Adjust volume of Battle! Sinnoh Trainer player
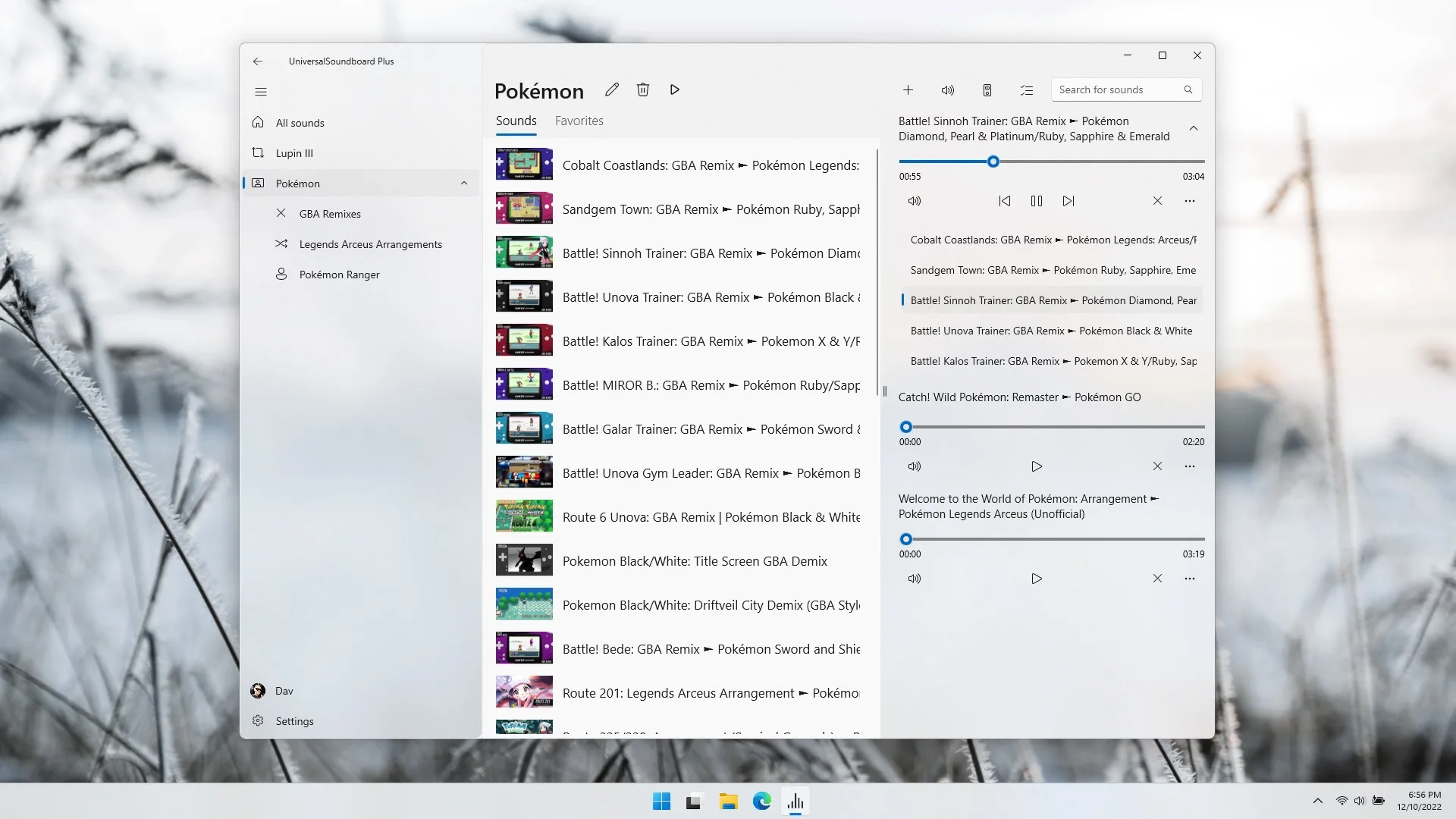The image size is (1456, 819). [x=915, y=201]
